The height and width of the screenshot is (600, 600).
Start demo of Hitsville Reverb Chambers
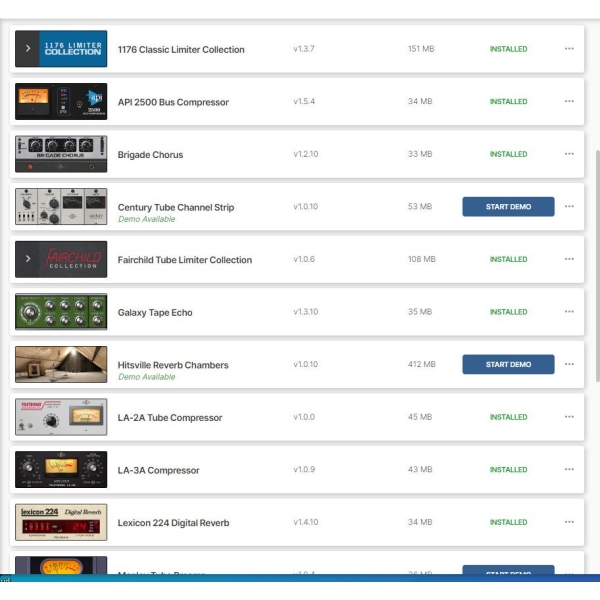pos(508,364)
